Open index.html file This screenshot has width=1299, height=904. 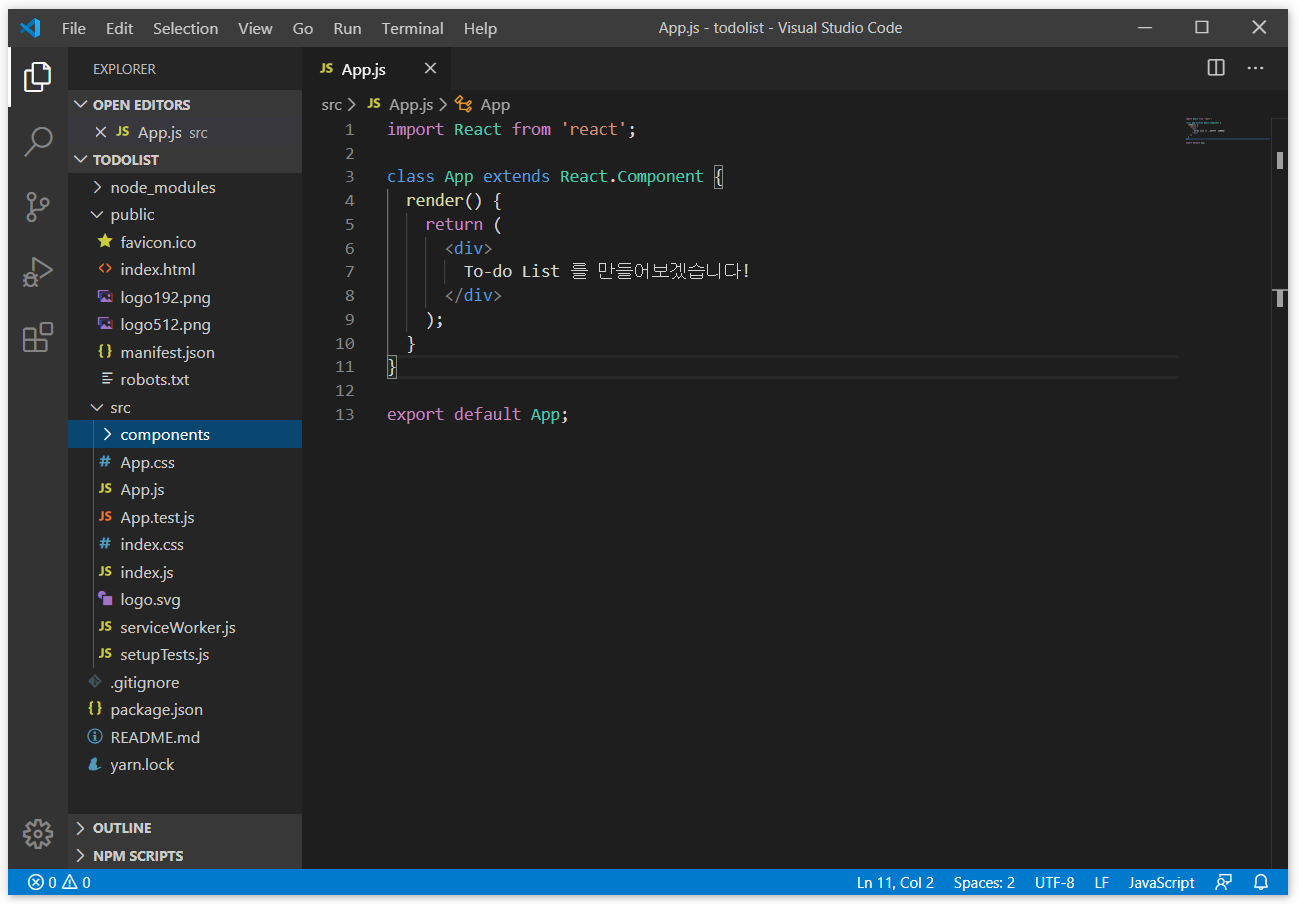tap(185, 270)
